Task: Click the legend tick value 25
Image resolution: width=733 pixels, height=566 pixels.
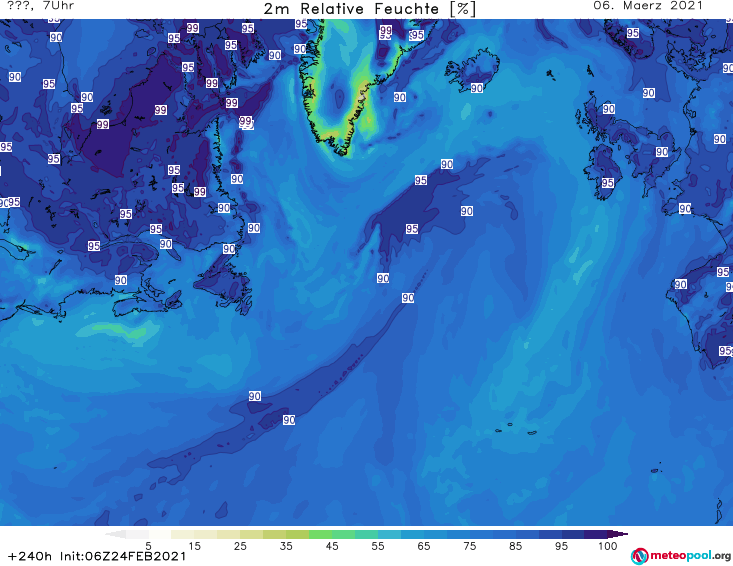Action: (240, 546)
